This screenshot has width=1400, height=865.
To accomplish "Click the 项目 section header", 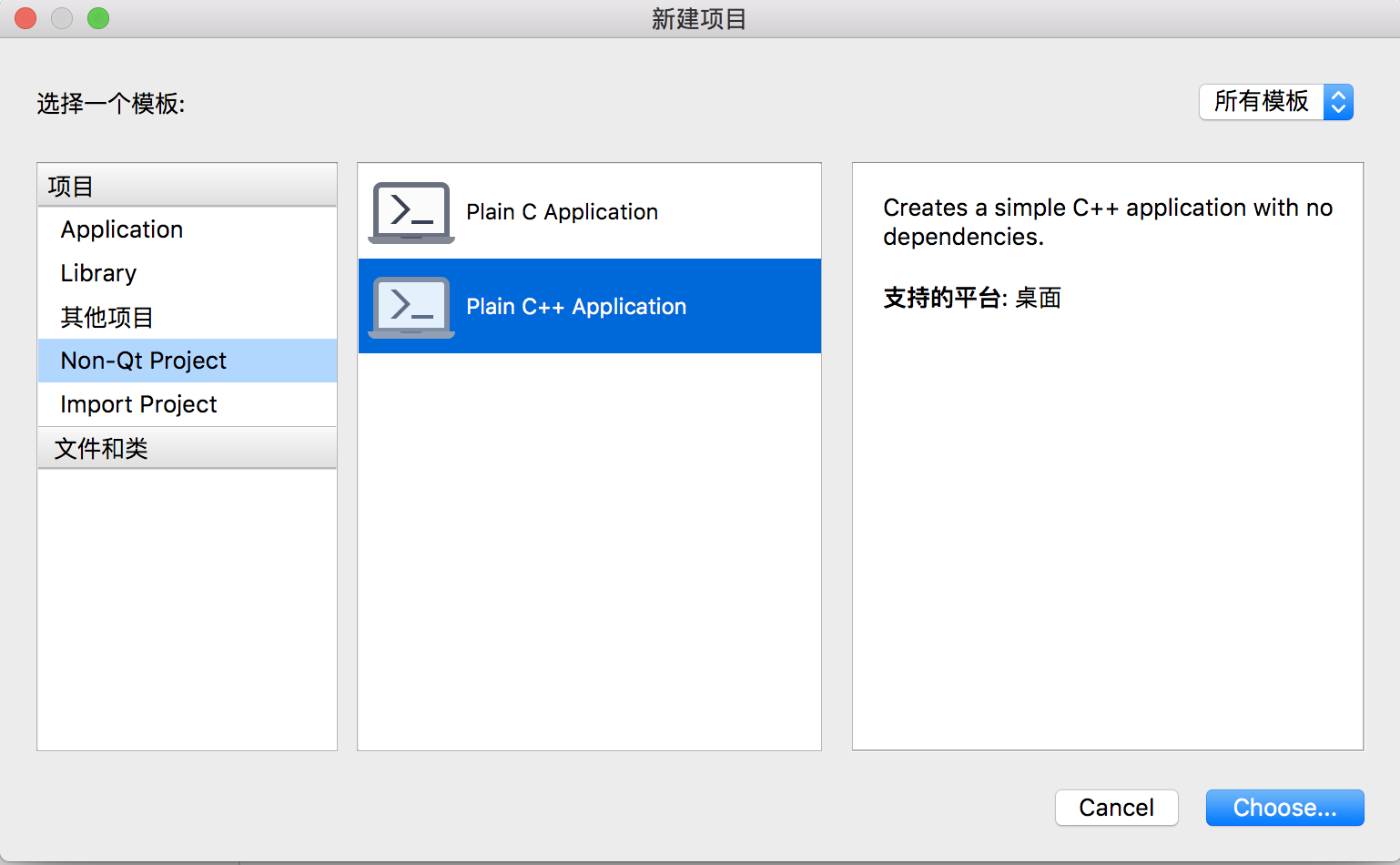I will pos(70,186).
